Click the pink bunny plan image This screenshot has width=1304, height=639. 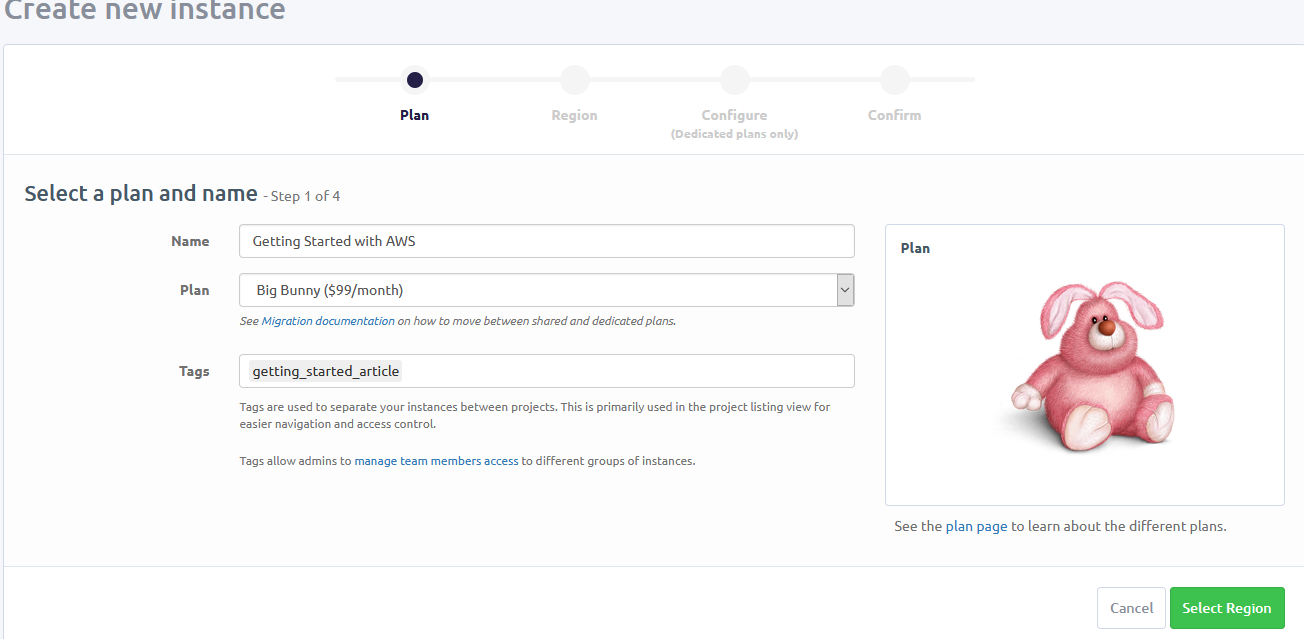[x=1084, y=366]
